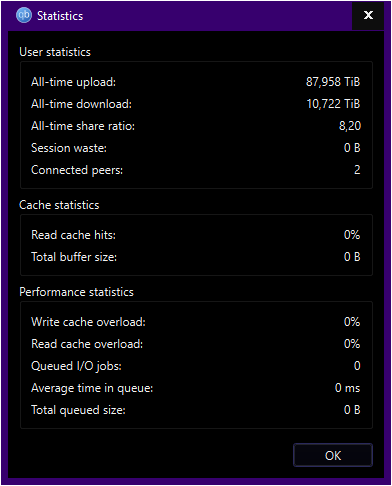Click the 8,20 share ratio value

350,126
